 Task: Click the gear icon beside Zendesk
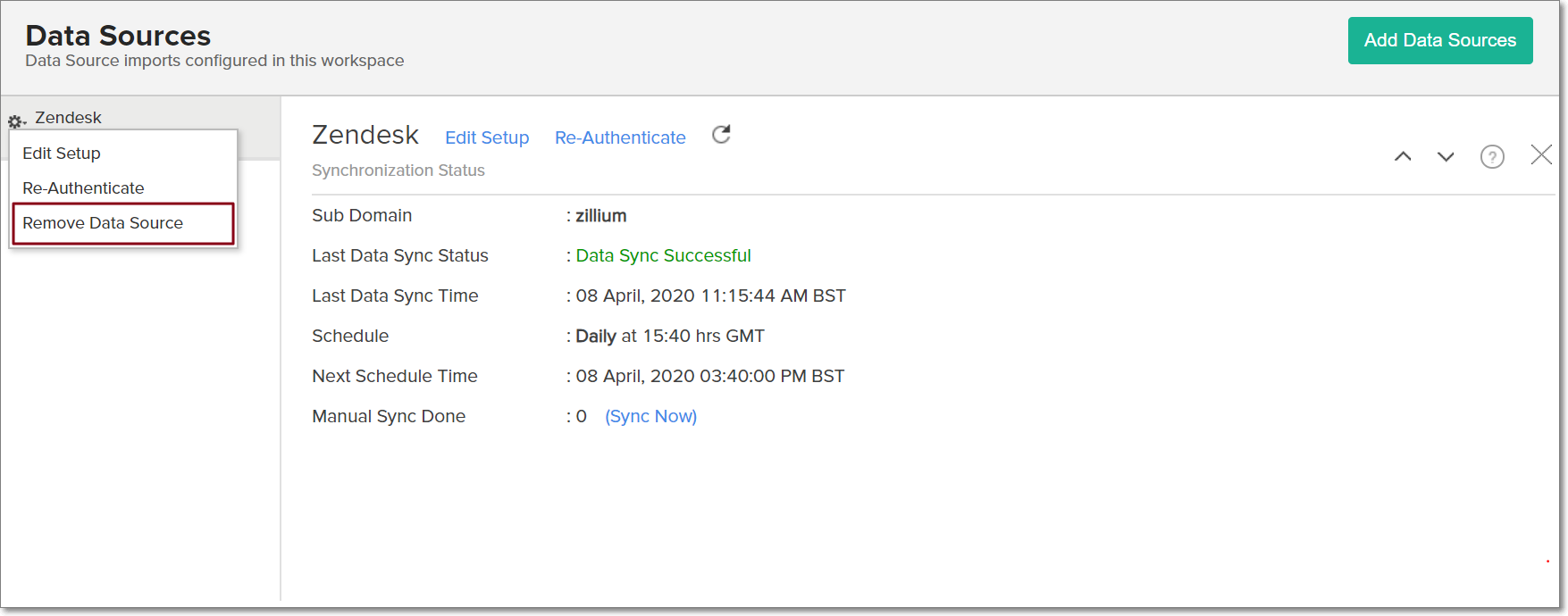(x=15, y=121)
